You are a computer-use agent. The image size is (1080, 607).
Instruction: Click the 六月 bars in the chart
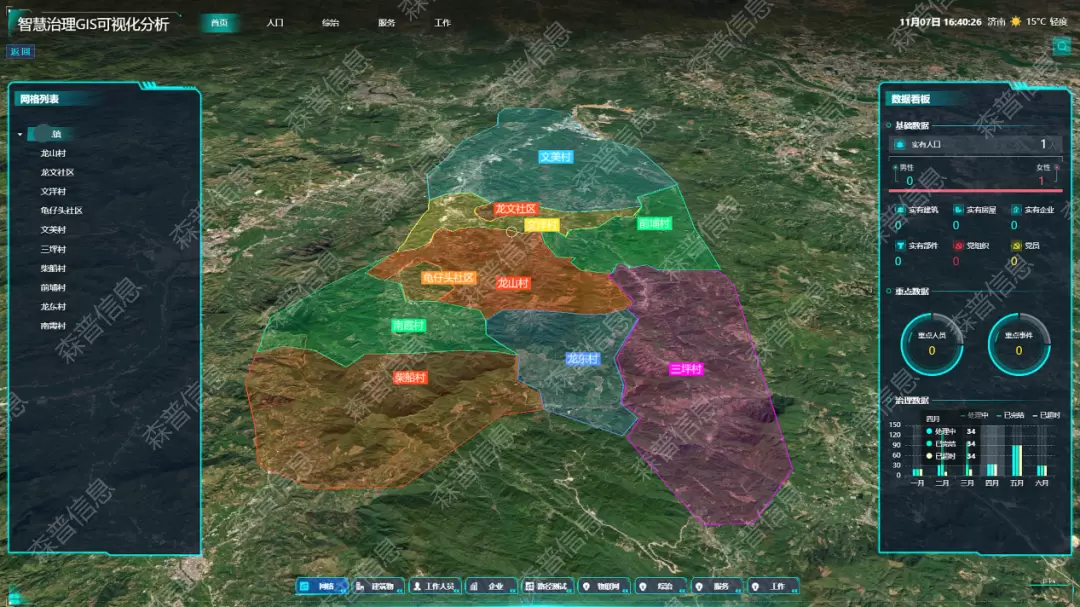coord(1042,471)
